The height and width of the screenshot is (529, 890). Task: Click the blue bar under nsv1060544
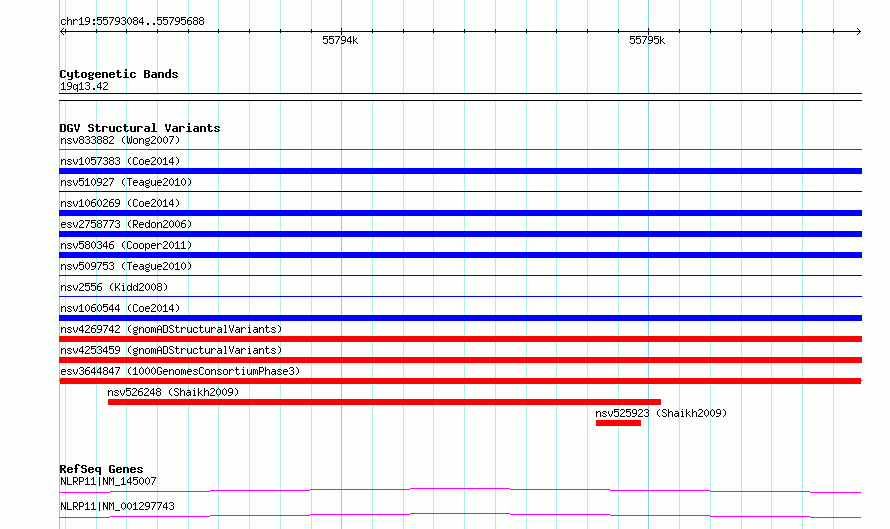[x=460, y=318]
